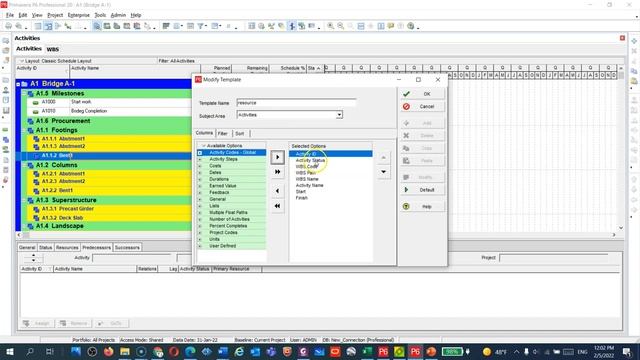Cancel the Modify Template dialog
The width and height of the screenshot is (640, 360).
422,107
